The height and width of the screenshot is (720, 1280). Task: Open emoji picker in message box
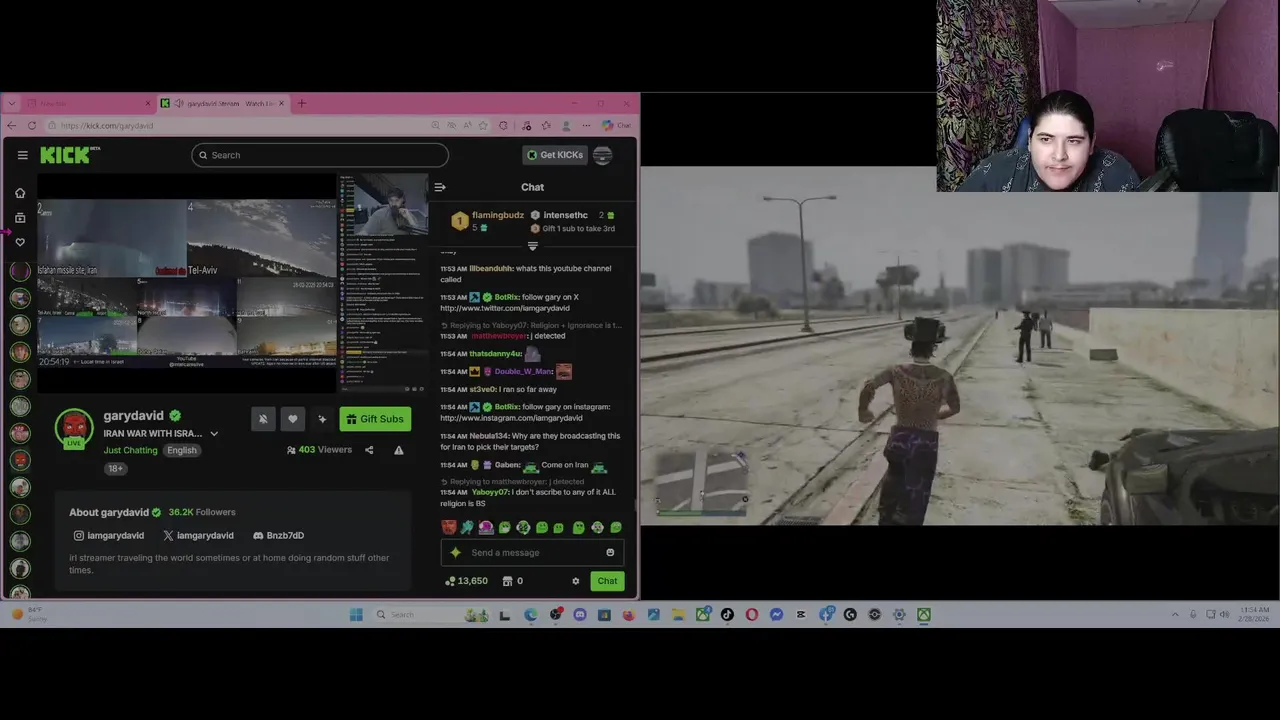click(x=610, y=553)
